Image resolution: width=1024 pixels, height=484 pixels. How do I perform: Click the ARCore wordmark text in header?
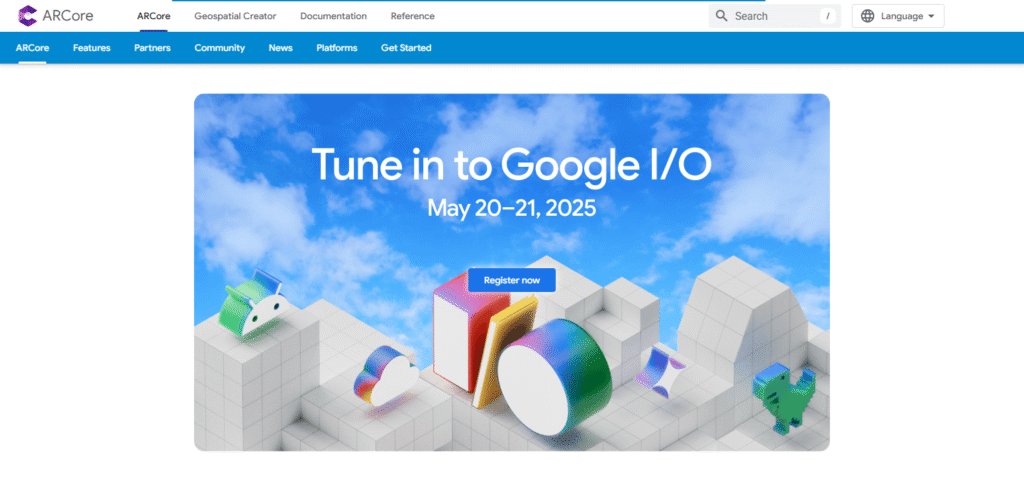[x=68, y=16]
